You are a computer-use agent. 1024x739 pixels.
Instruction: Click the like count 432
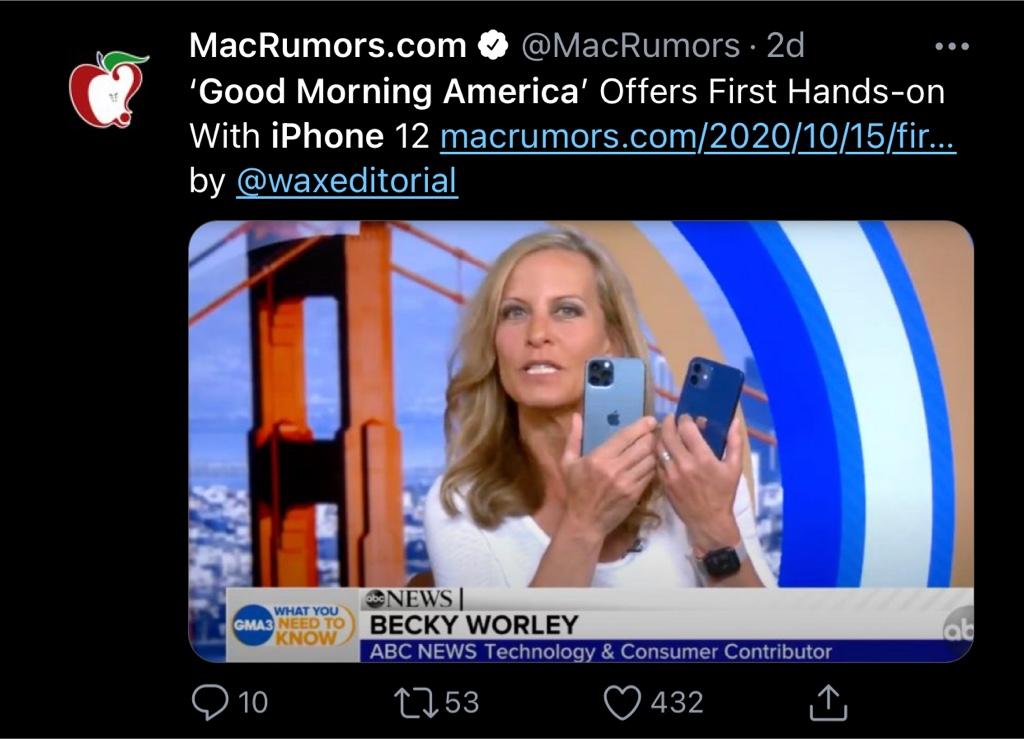pos(677,702)
